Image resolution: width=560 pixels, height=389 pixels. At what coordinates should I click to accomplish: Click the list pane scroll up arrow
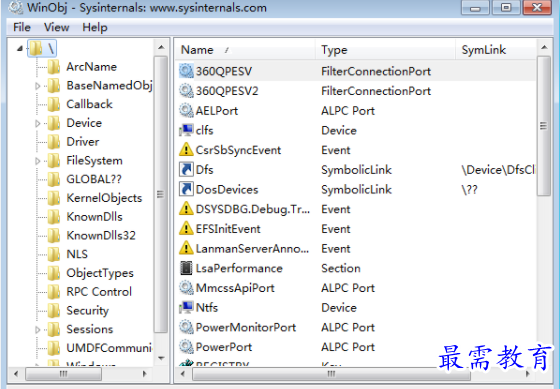[544, 47]
